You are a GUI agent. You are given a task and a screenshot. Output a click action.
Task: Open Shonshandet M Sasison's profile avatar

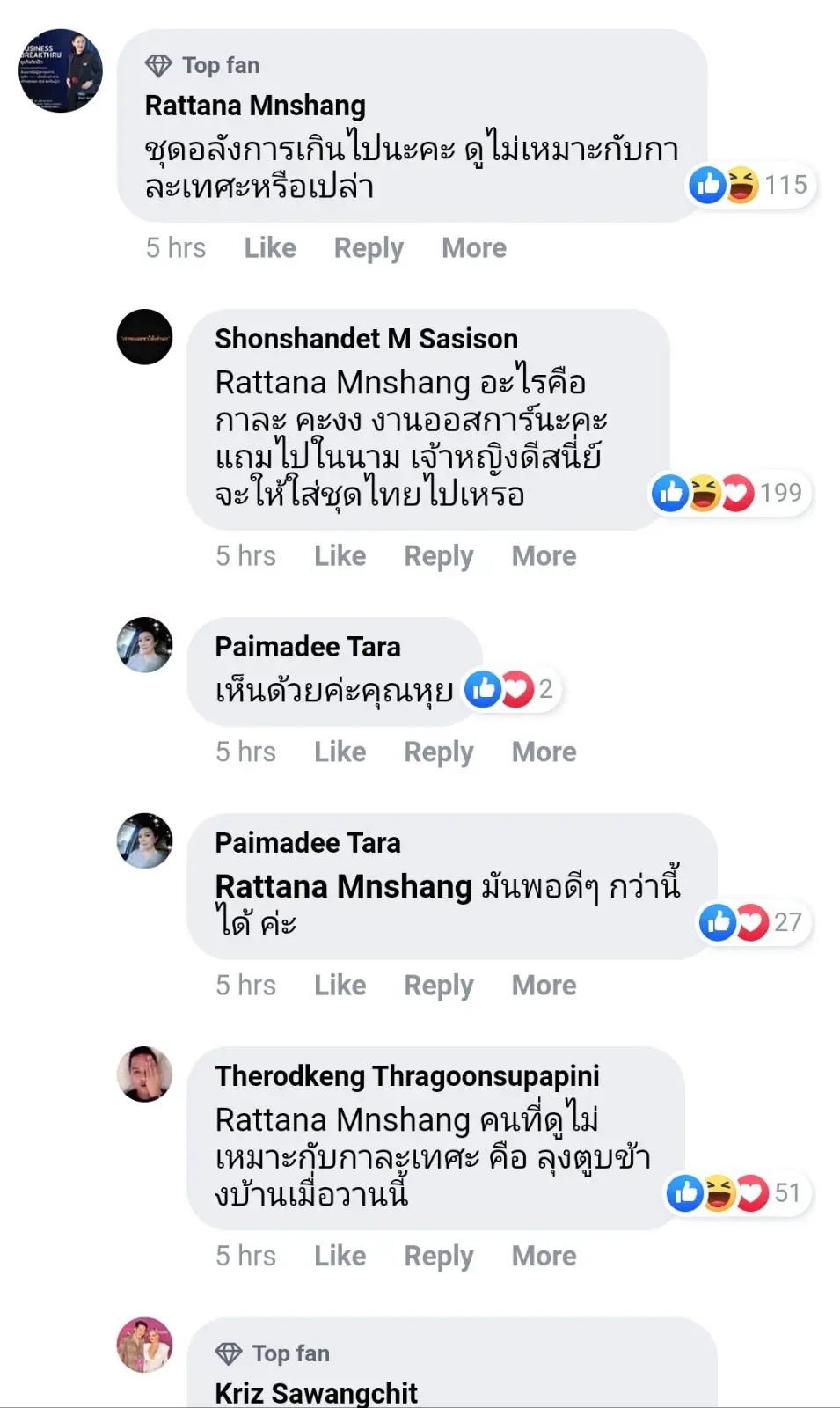click(x=144, y=337)
